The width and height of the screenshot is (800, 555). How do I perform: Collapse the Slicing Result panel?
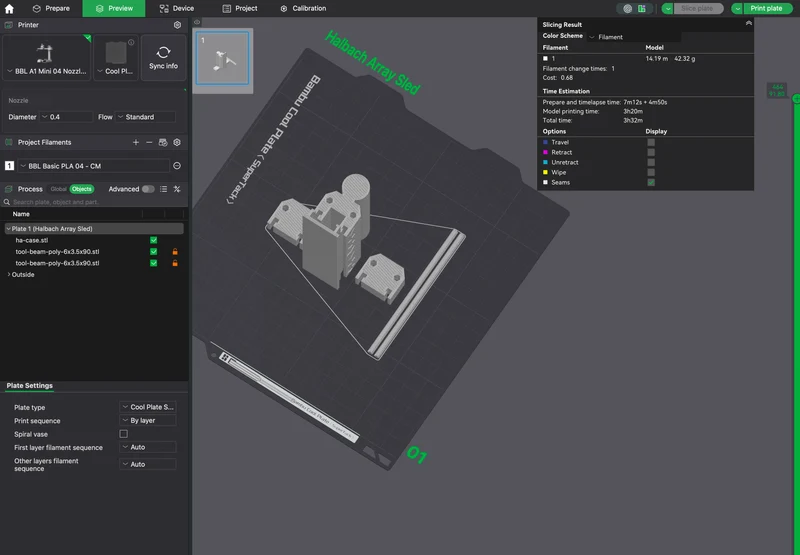(x=748, y=23)
